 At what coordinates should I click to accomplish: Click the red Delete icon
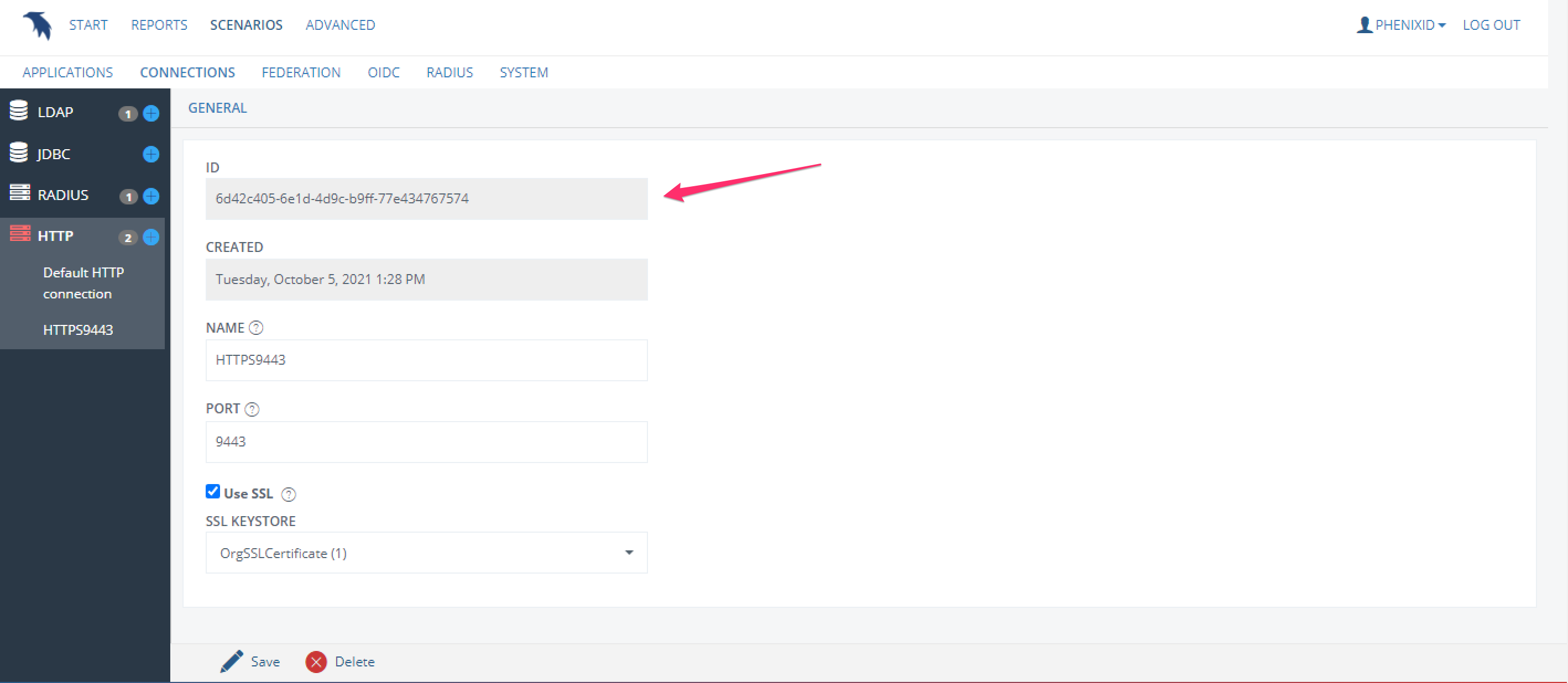[316, 661]
